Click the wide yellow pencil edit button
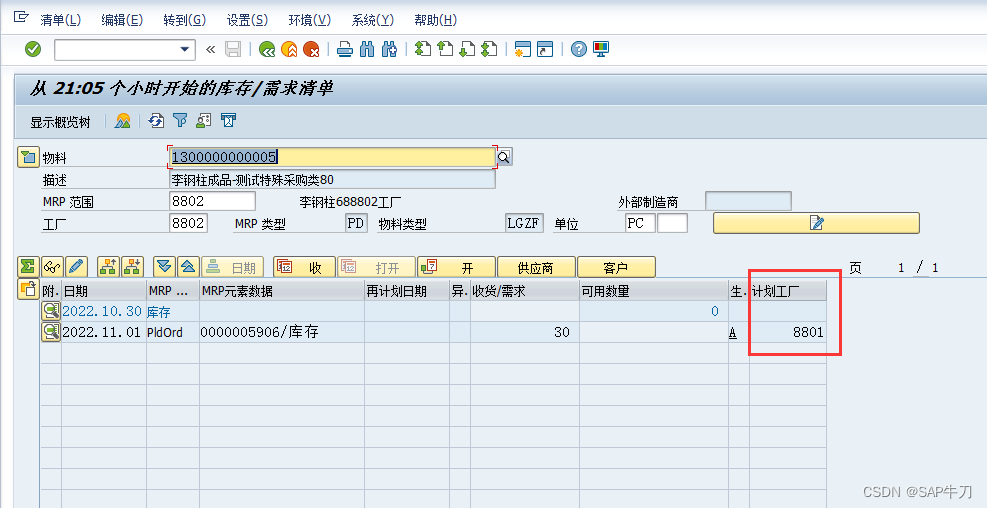Image resolution: width=987 pixels, height=508 pixels. [x=816, y=223]
